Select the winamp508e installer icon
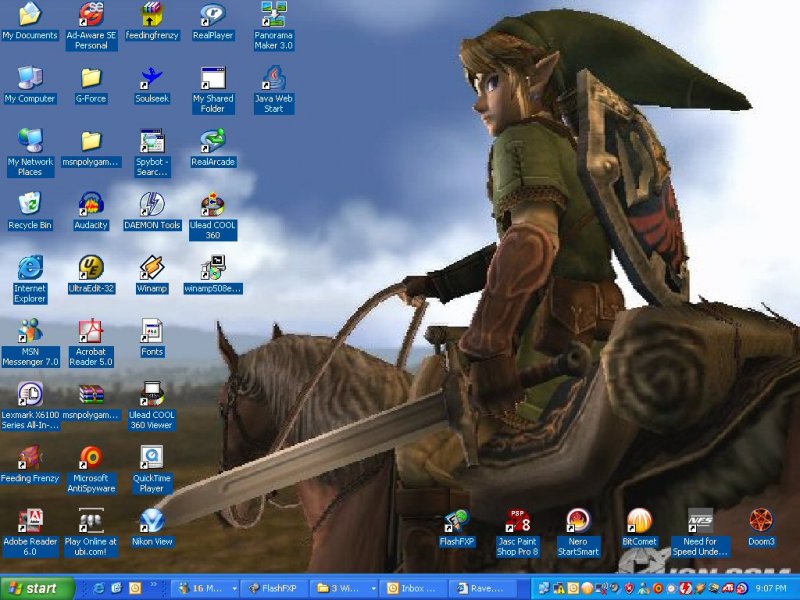This screenshot has height=600, width=800. coord(213,274)
